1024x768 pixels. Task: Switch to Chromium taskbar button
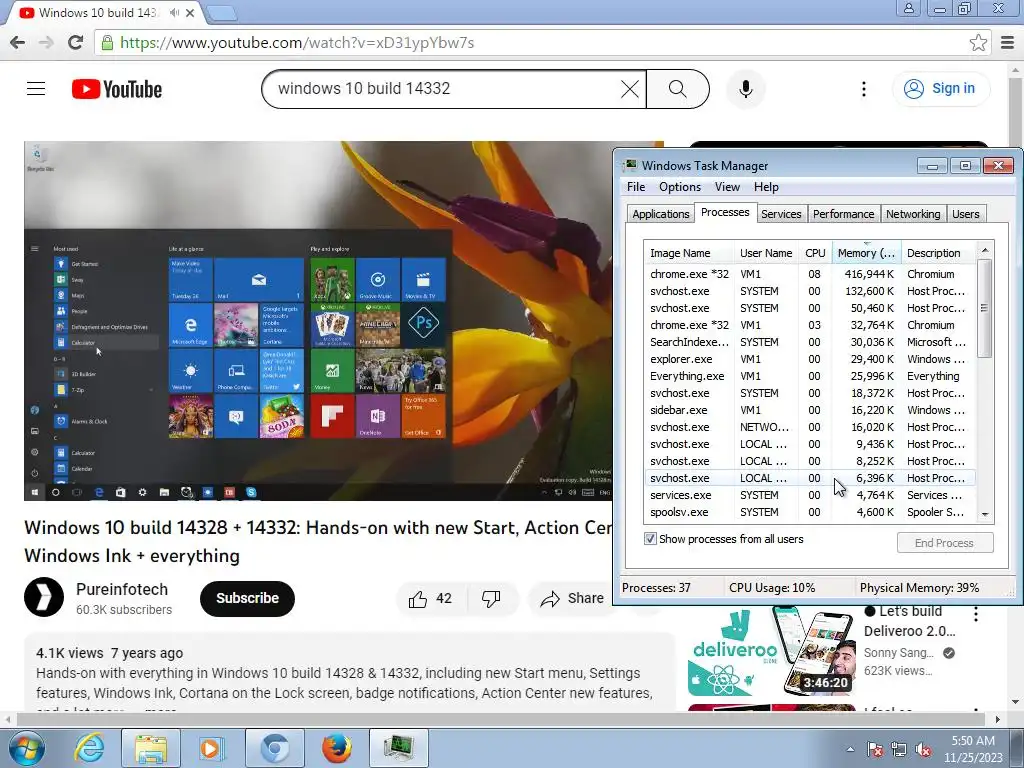click(275, 748)
